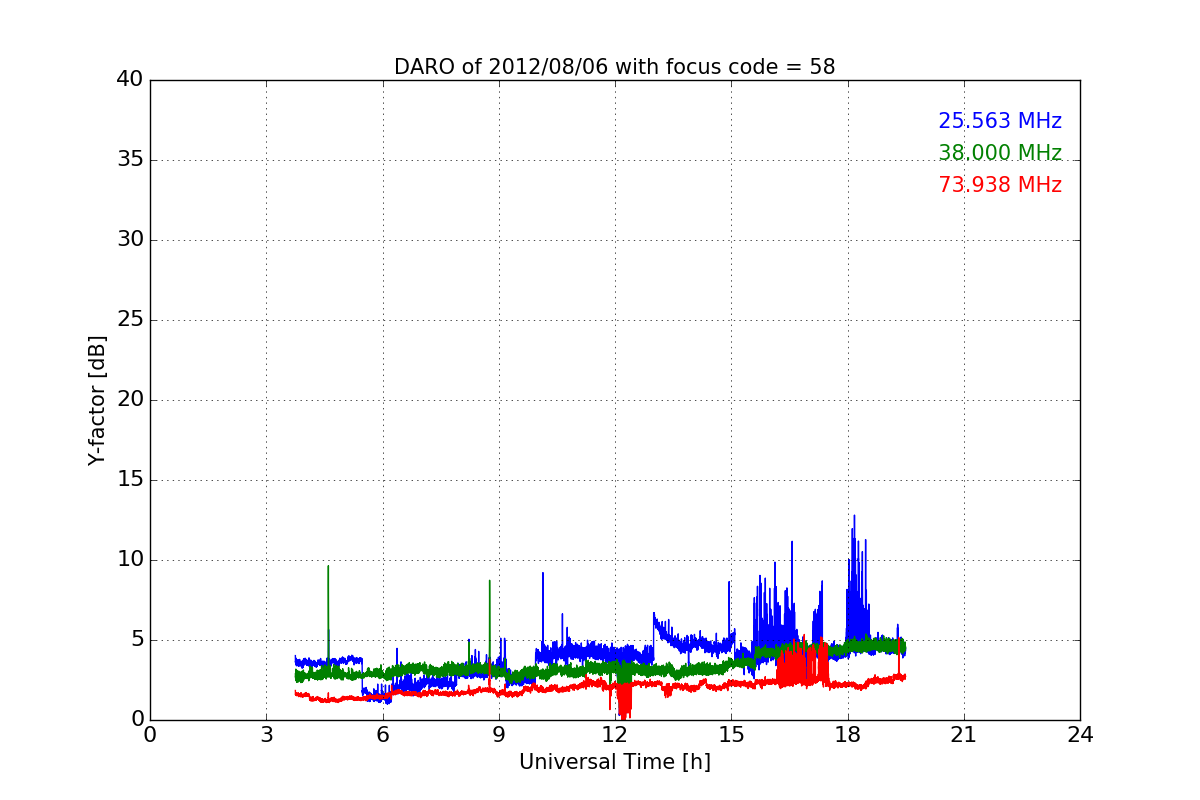Select the red '73.938 MHz' legend label
1200x800 pixels.
[x=1000, y=185]
